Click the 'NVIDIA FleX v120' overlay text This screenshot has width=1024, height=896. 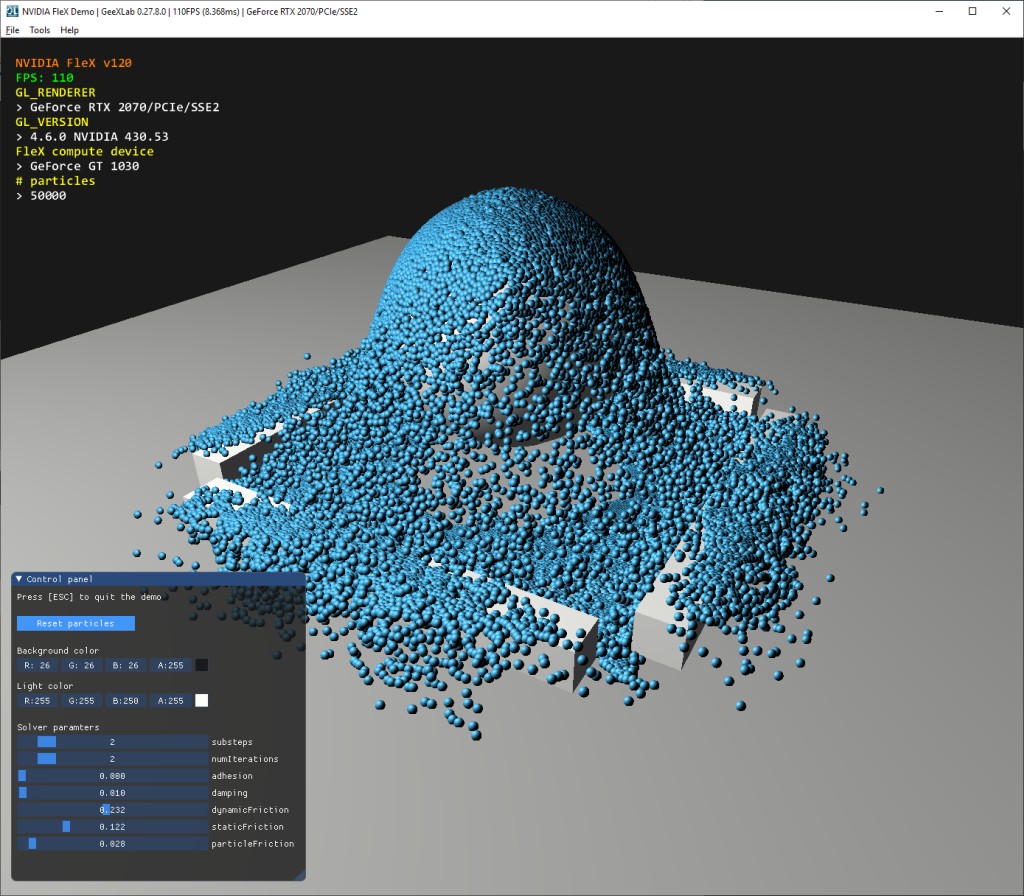pyautogui.click(x=73, y=63)
